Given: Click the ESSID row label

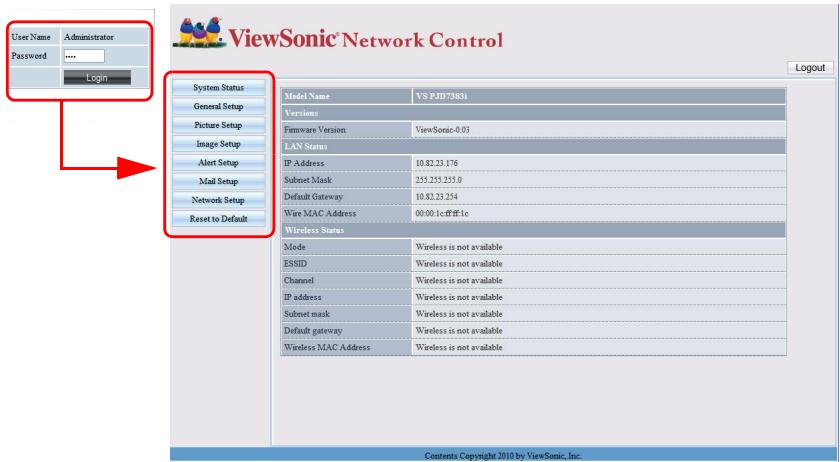Looking at the screenshot, I should pos(296,264).
